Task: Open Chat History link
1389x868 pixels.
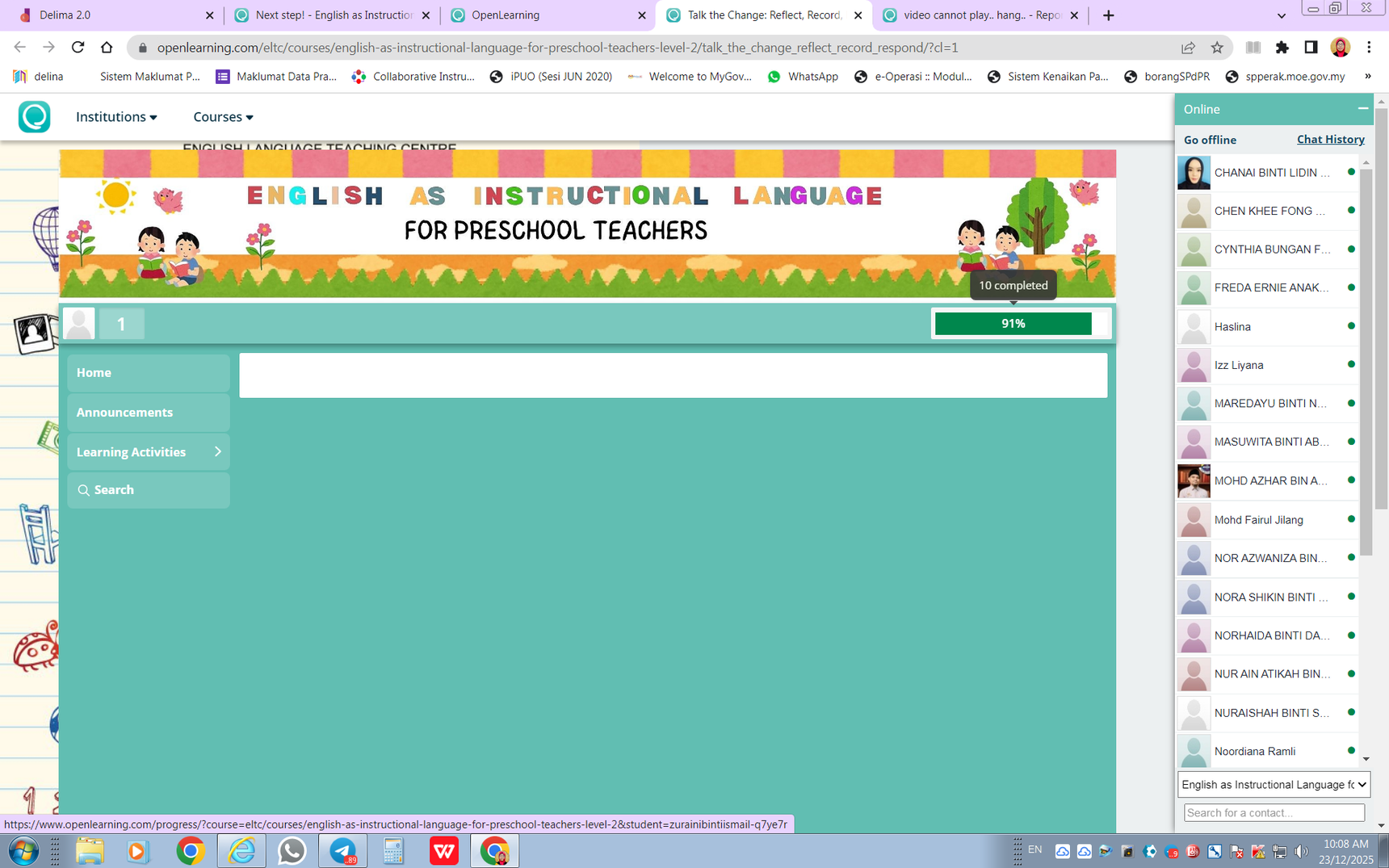Action: pyautogui.click(x=1331, y=140)
